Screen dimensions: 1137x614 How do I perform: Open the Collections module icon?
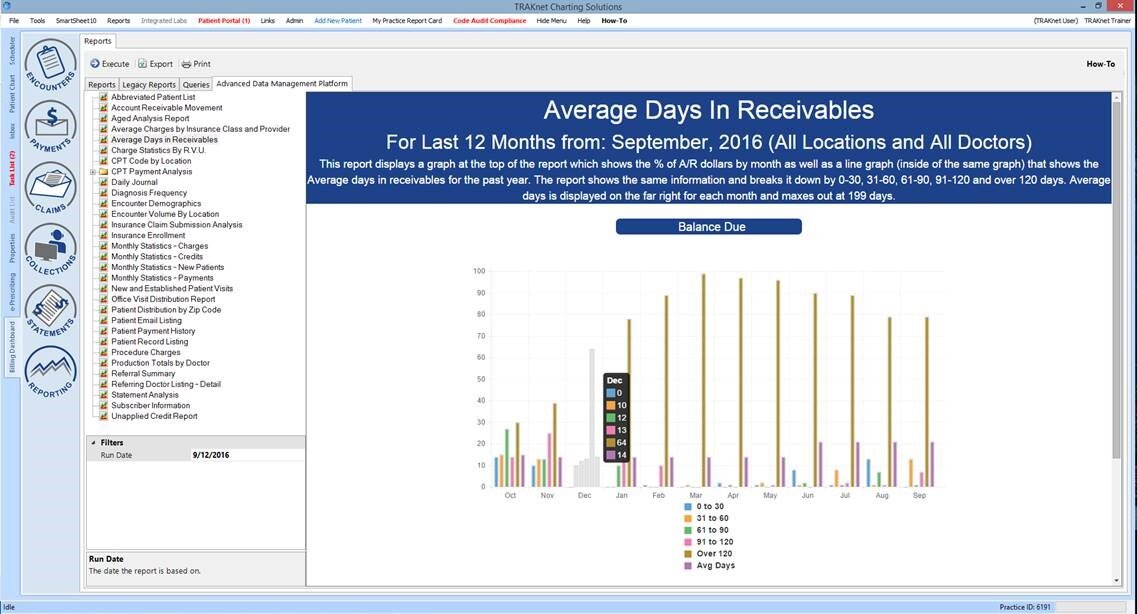point(50,248)
